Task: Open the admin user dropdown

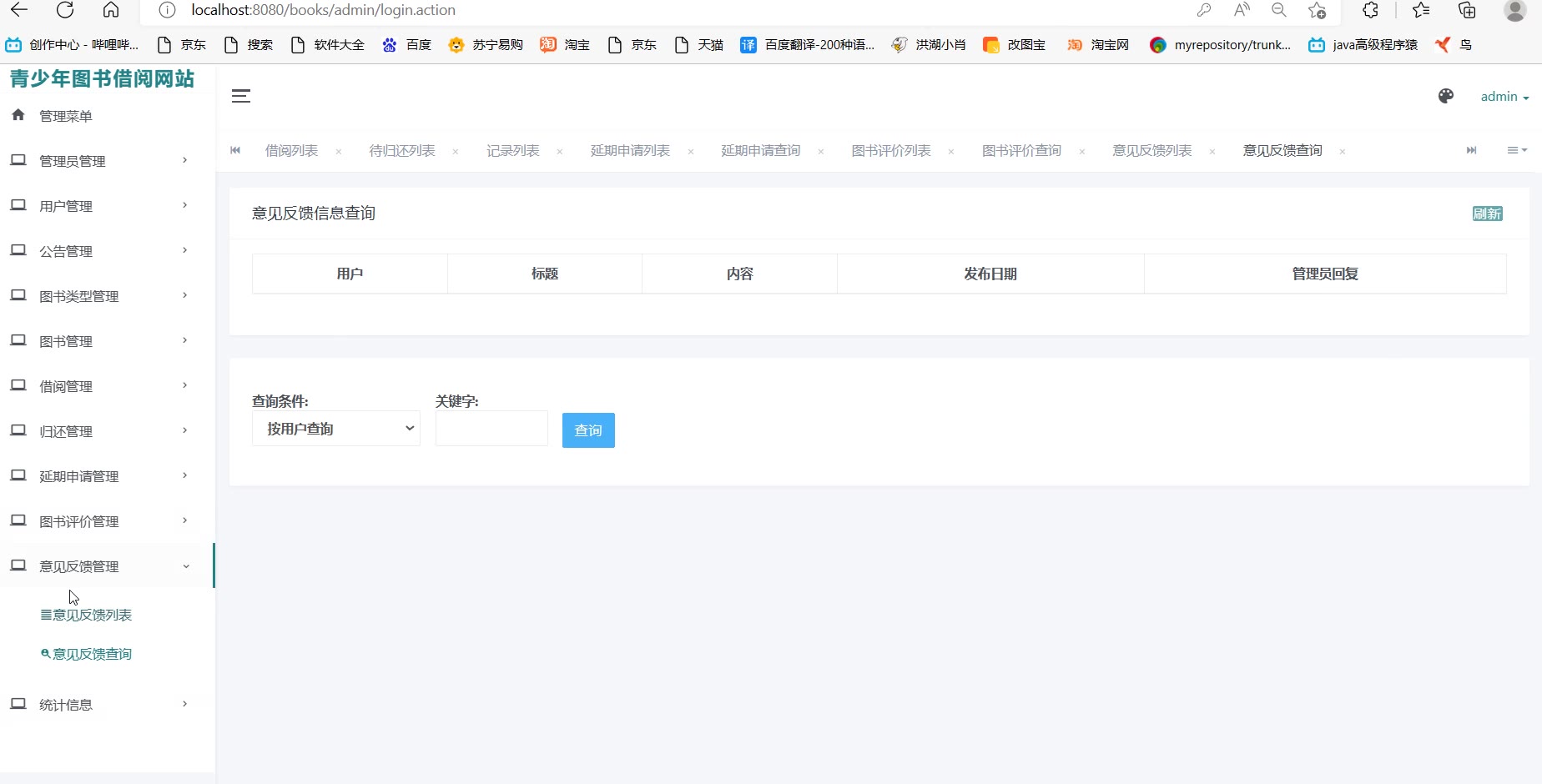Action: click(x=1504, y=97)
